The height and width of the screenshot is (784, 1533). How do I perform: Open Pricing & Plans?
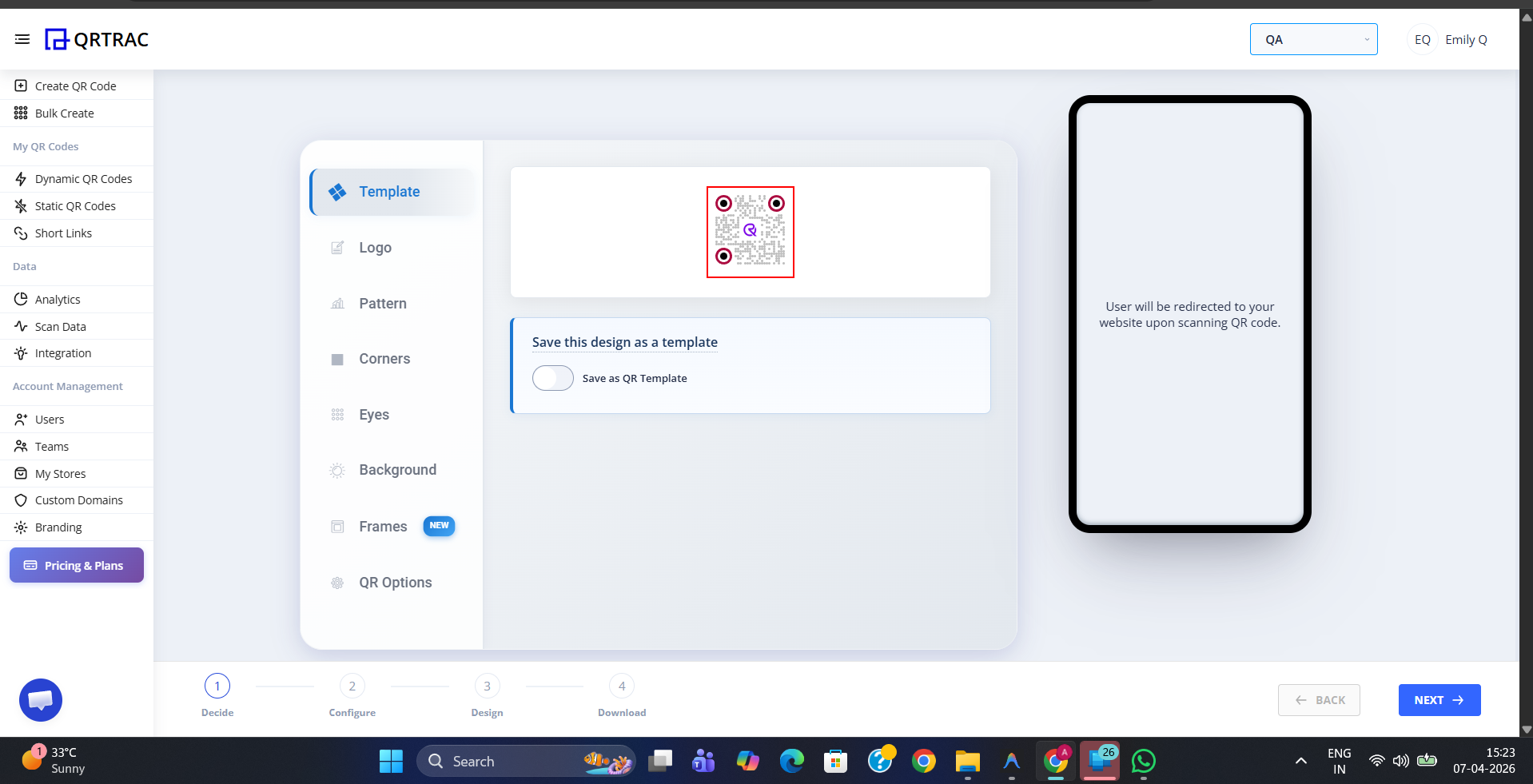[76, 565]
